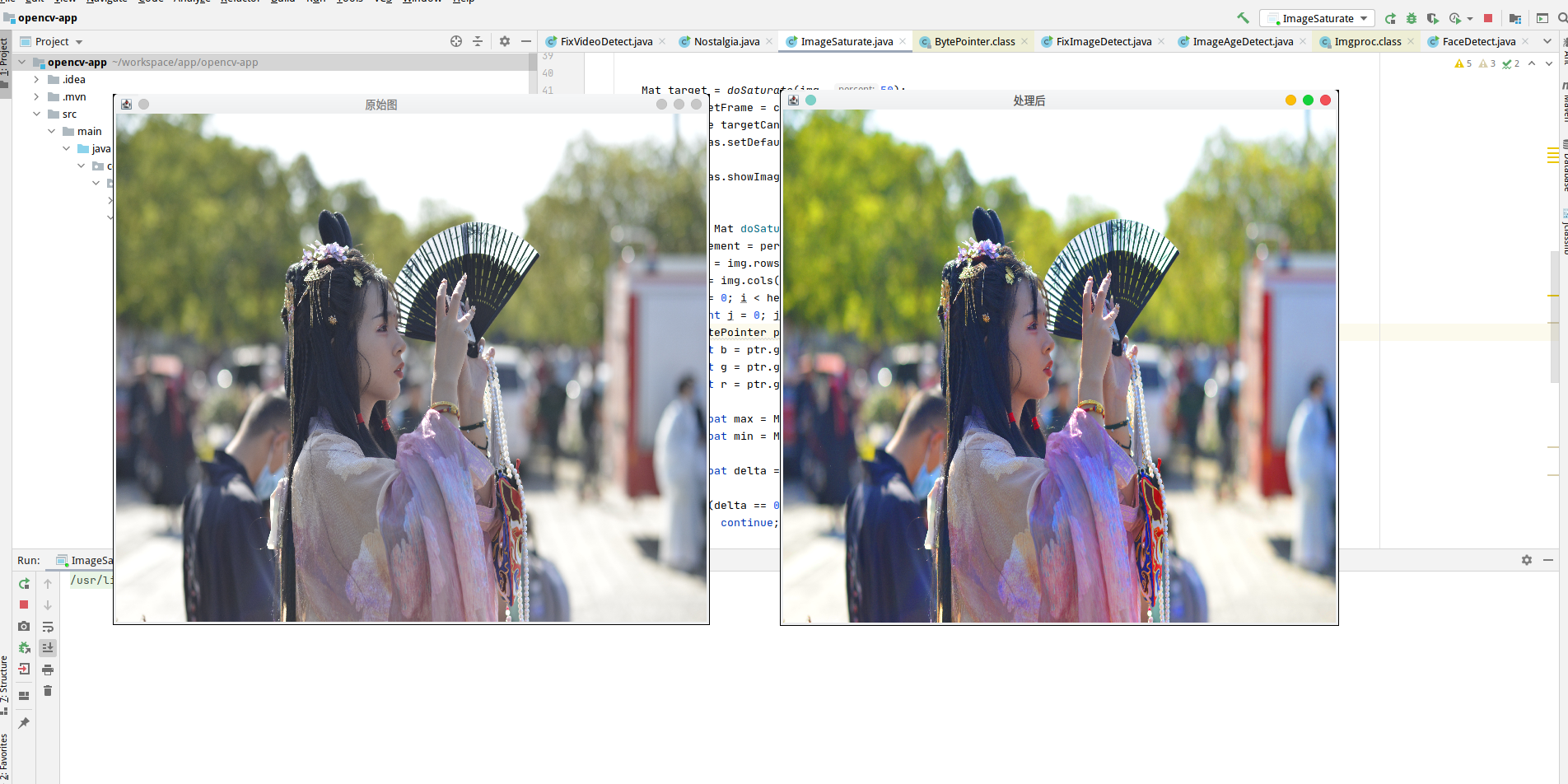Click Collapse All icon in Project panel
Image resolution: width=1568 pixels, height=784 pixels.
tap(478, 41)
